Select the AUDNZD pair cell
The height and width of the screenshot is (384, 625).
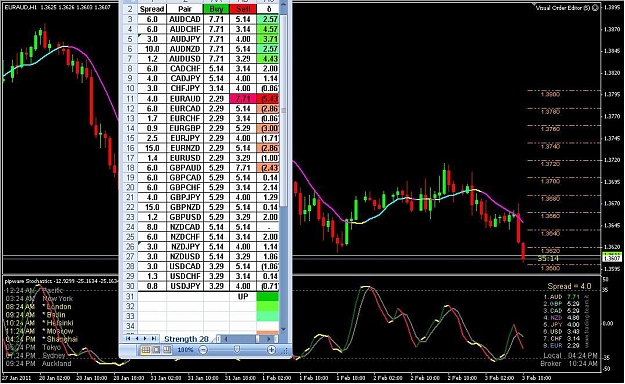185,49
